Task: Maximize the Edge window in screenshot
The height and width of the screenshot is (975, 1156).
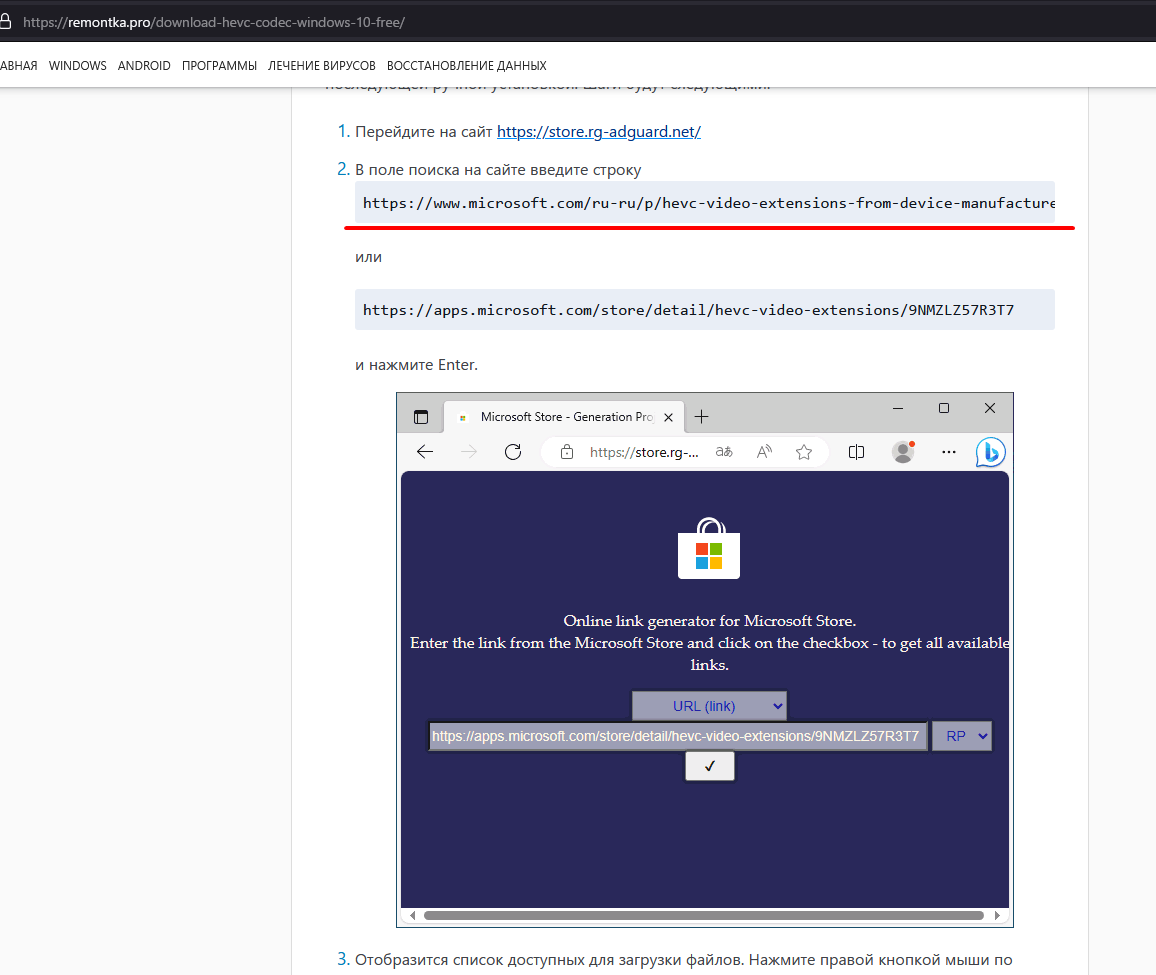Action: point(944,408)
